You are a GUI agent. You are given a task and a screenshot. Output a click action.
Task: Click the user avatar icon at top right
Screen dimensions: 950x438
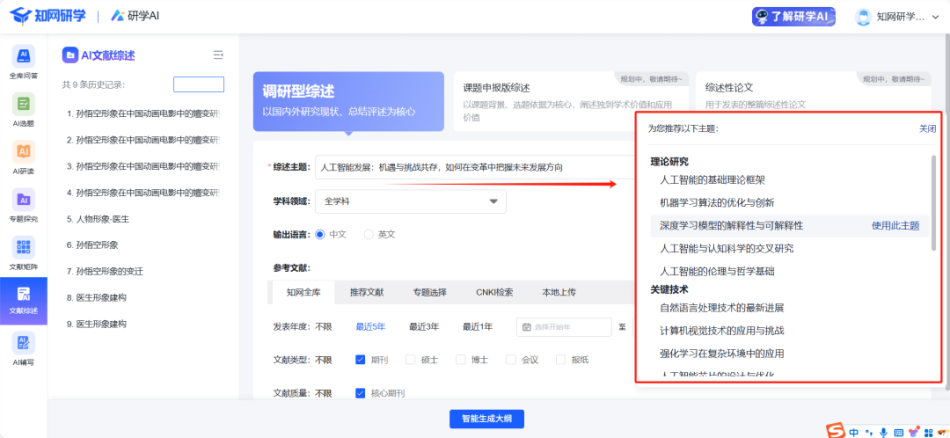pos(864,17)
